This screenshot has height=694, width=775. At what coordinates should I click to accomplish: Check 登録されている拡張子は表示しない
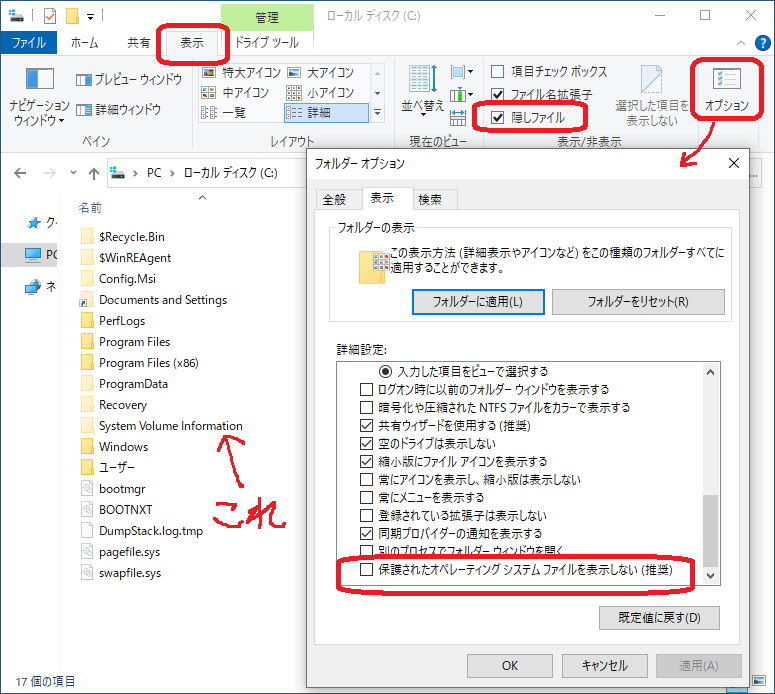tap(366, 516)
